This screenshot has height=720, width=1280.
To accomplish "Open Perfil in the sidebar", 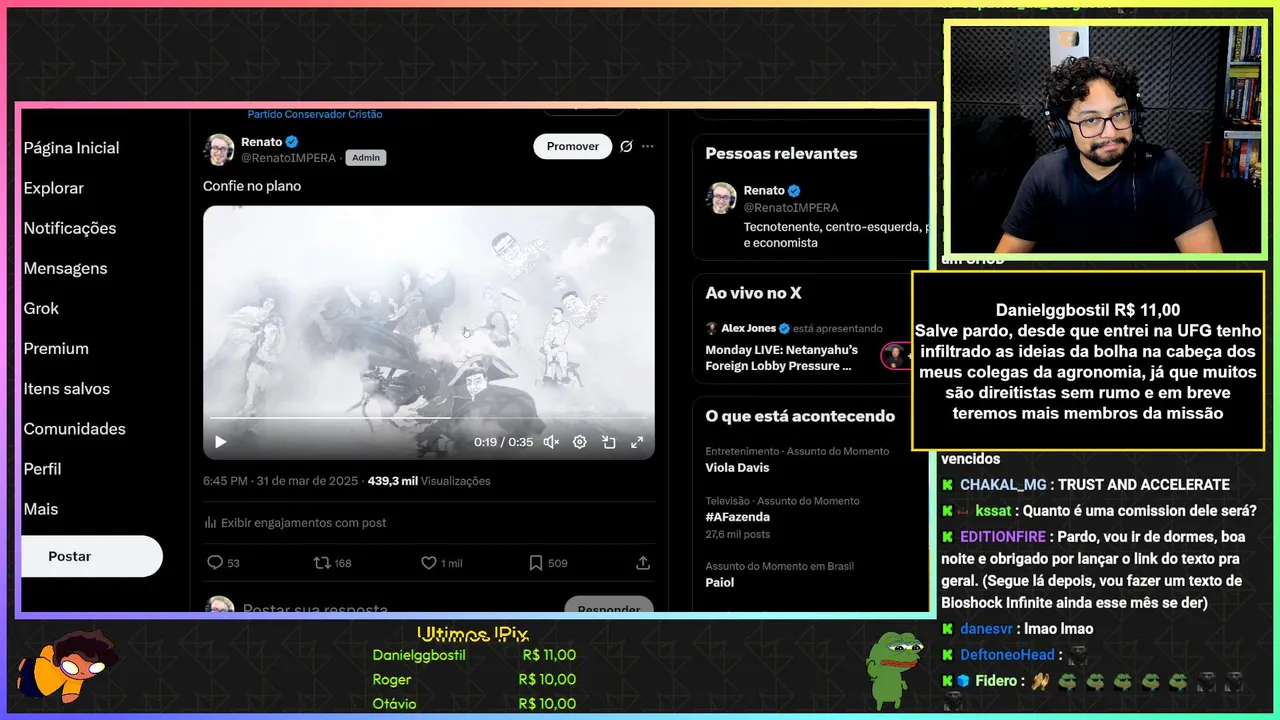I will (42, 468).
